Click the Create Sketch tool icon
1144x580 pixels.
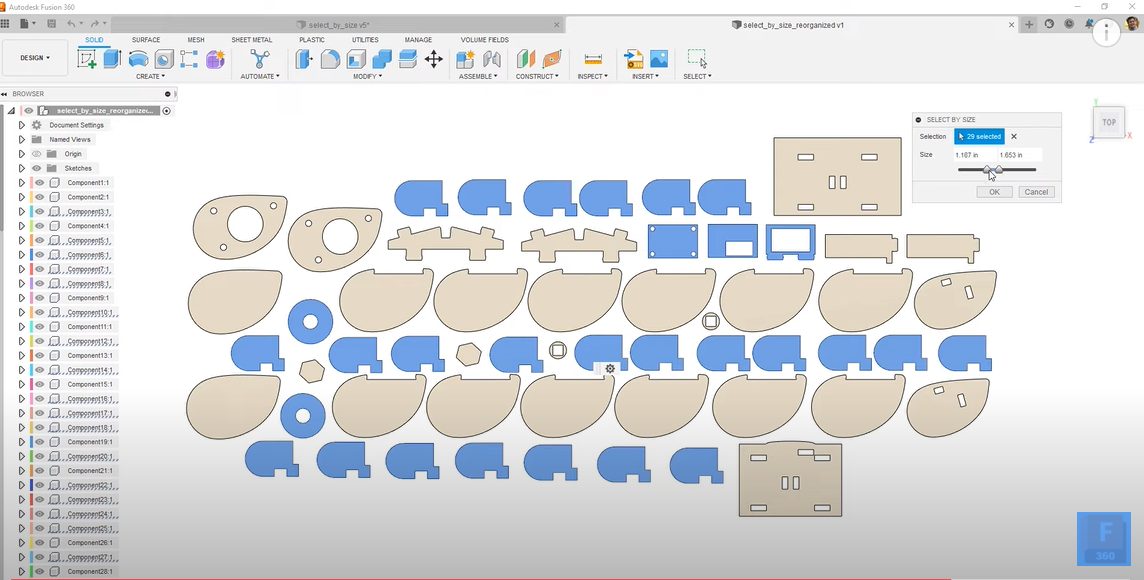tap(87, 59)
